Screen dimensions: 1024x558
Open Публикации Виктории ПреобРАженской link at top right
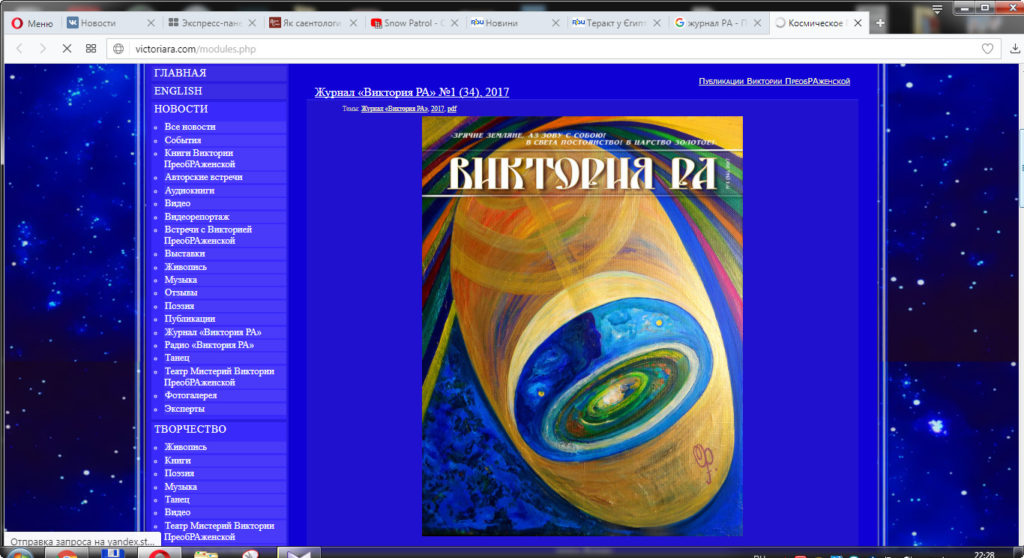click(x=774, y=81)
